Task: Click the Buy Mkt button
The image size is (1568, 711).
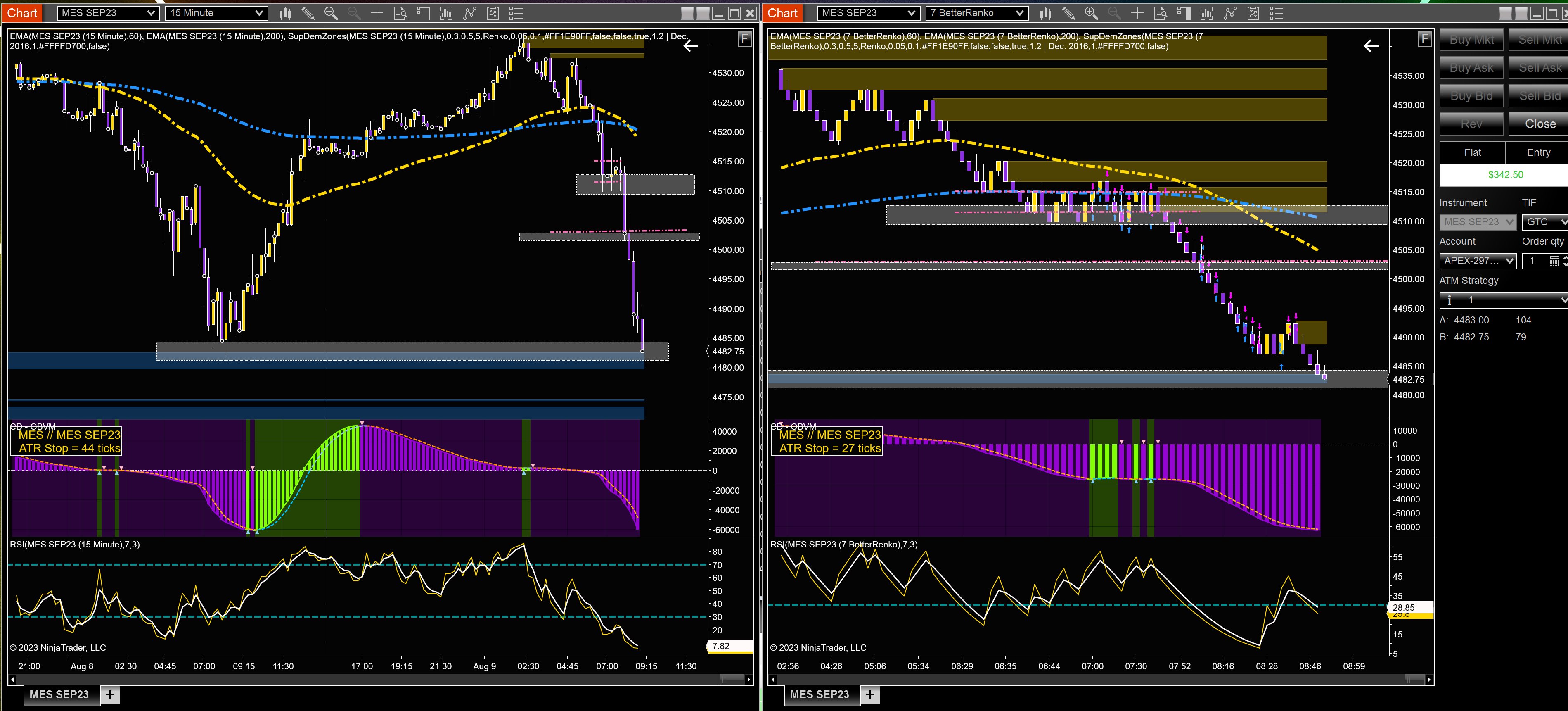Action: (1471, 40)
